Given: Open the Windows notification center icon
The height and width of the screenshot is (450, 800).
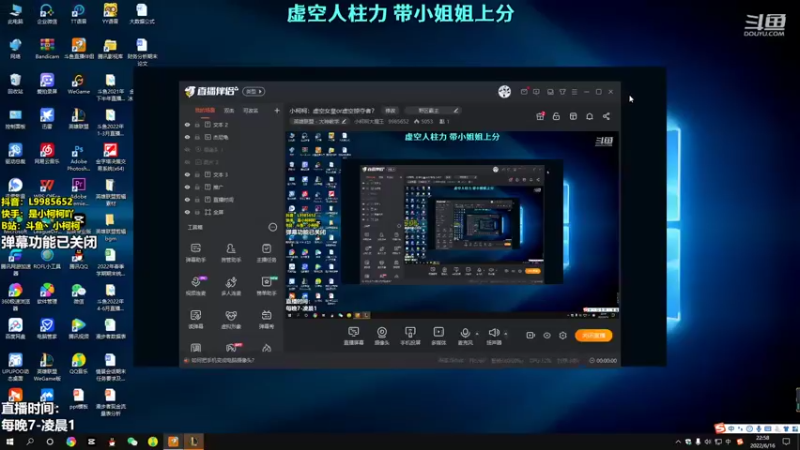Looking at the screenshot, I should [786, 442].
